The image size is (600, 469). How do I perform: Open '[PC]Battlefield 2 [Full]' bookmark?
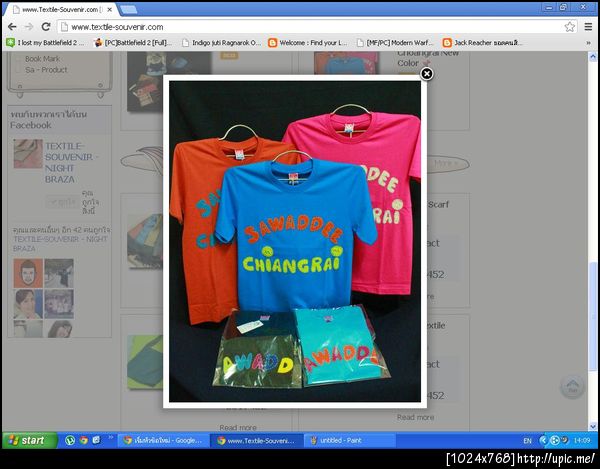click(x=133, y=43)
